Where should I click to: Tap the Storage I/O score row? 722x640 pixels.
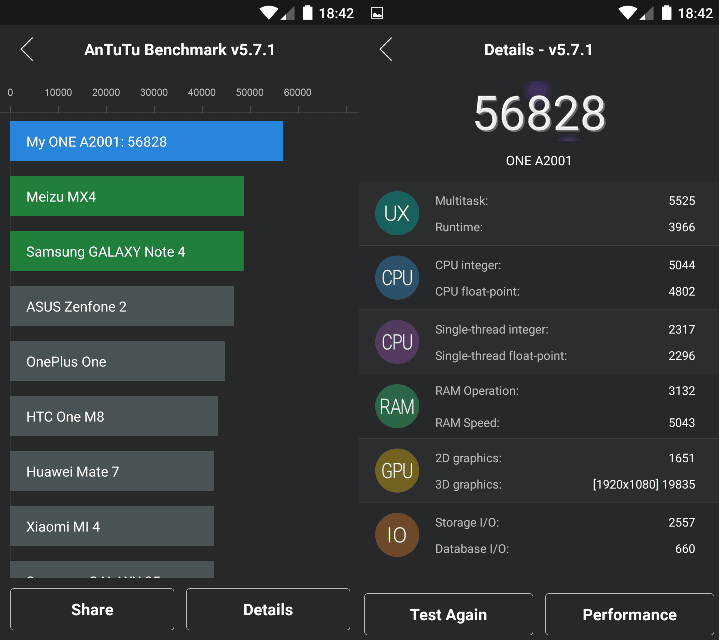(565, 523)
